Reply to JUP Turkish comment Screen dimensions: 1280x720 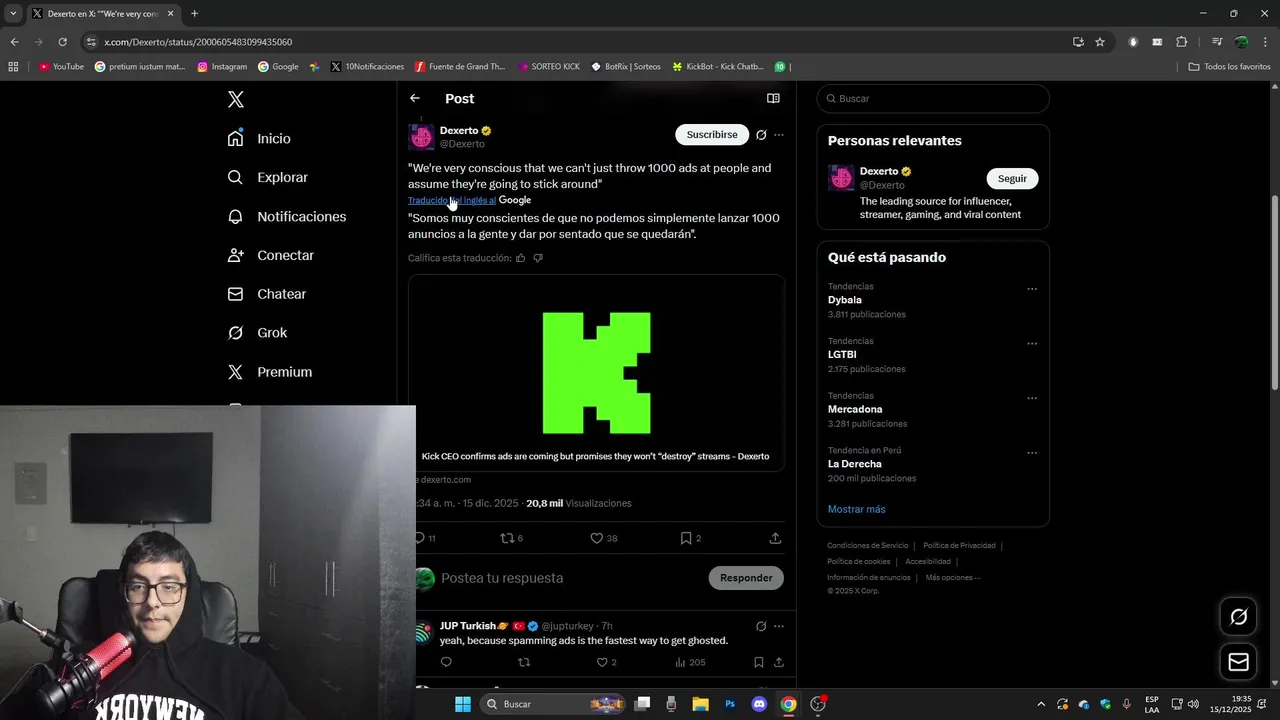click(x=446, y=662)
